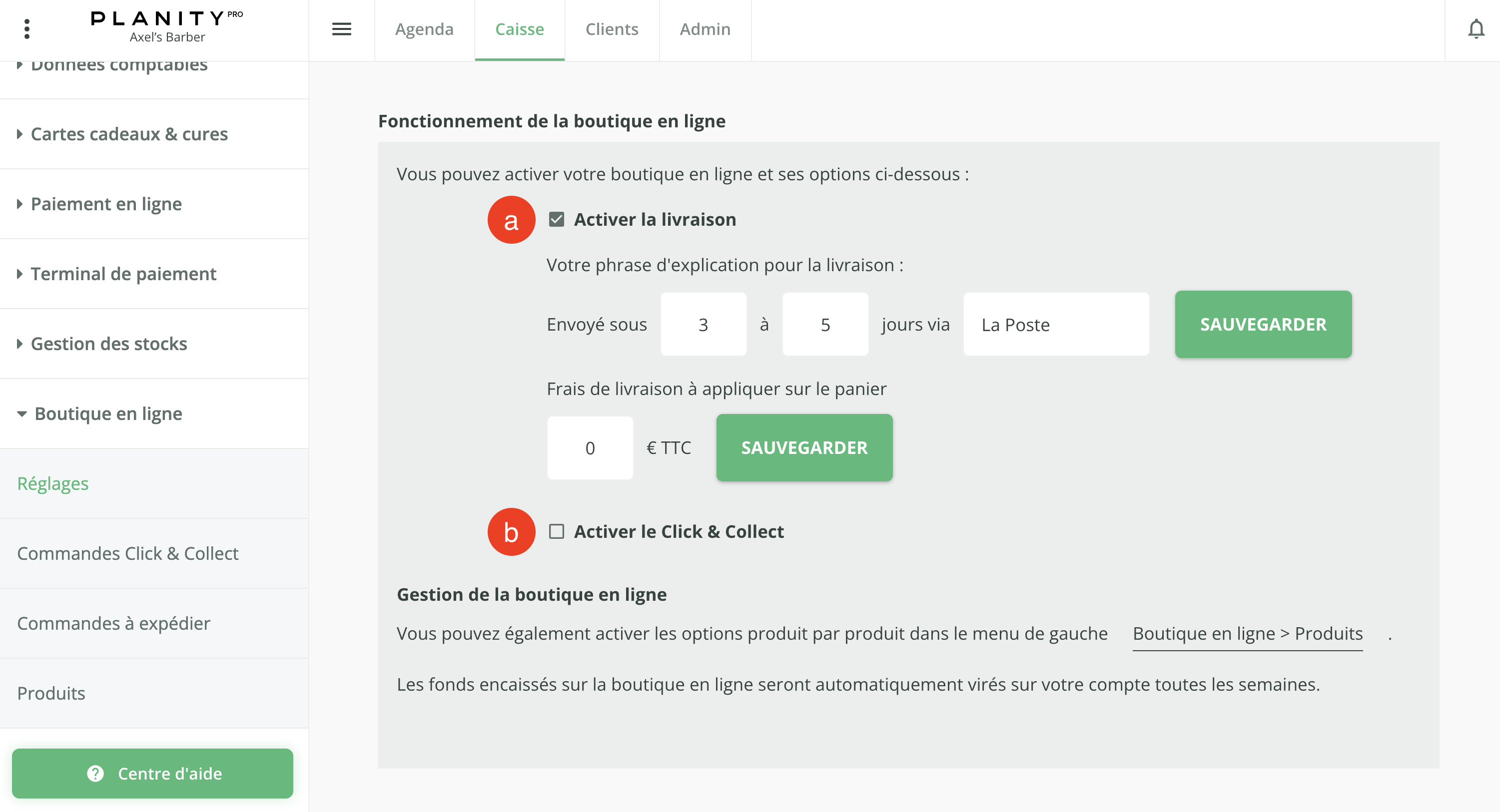
Task: Toggle the hamburger sidebar menu
Action: click(341, 29)
